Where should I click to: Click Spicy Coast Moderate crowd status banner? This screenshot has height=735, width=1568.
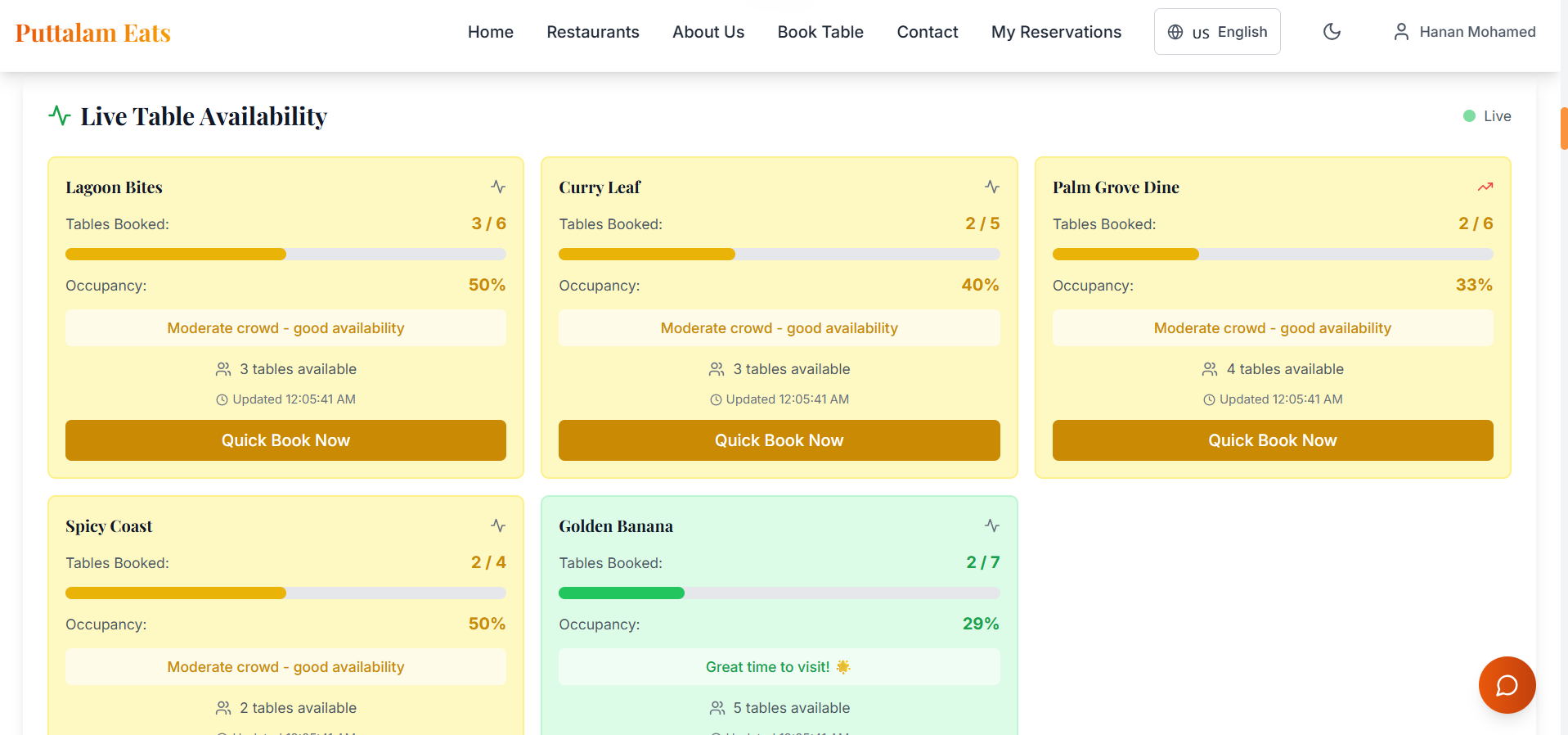click(x=285, y=667)
